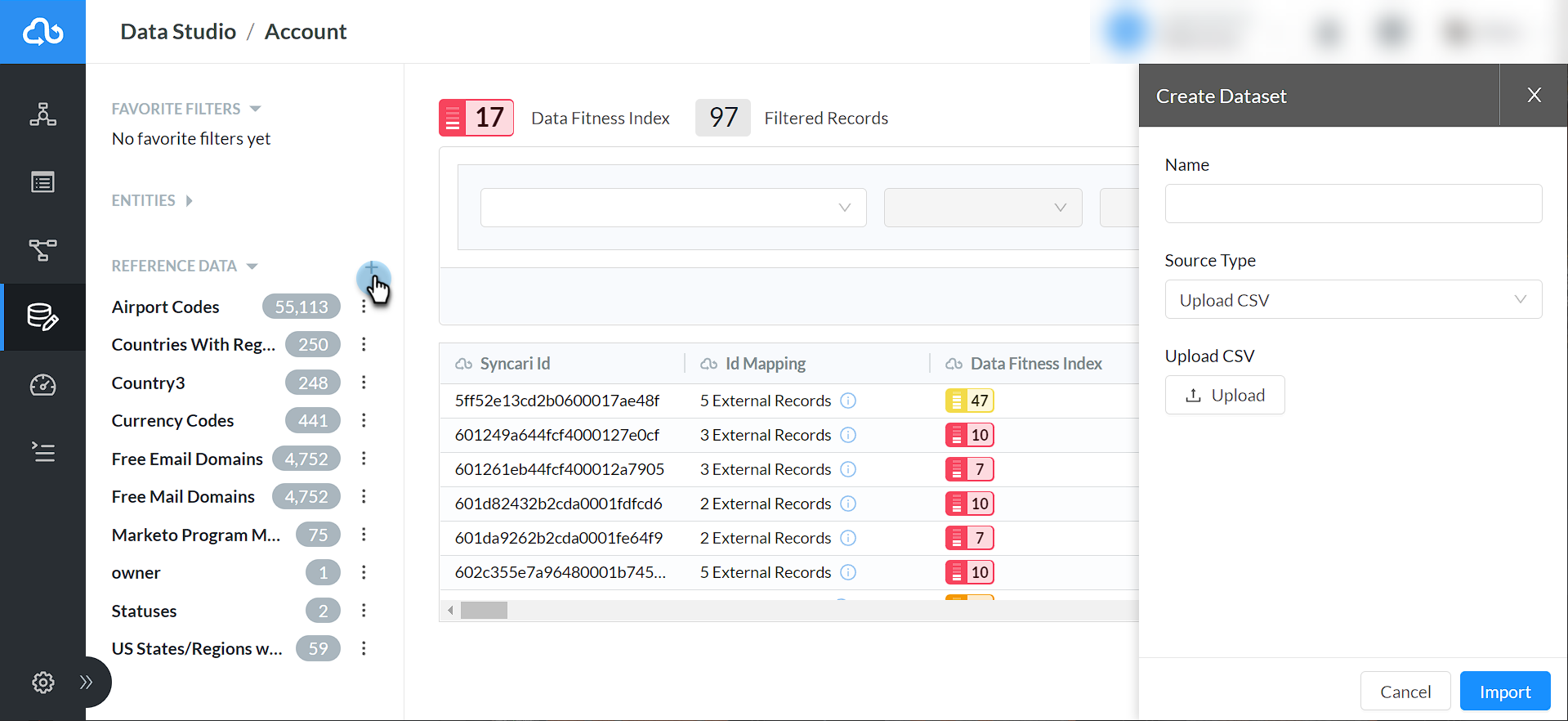Open options menu for Currency Codes

pos(364,421)
